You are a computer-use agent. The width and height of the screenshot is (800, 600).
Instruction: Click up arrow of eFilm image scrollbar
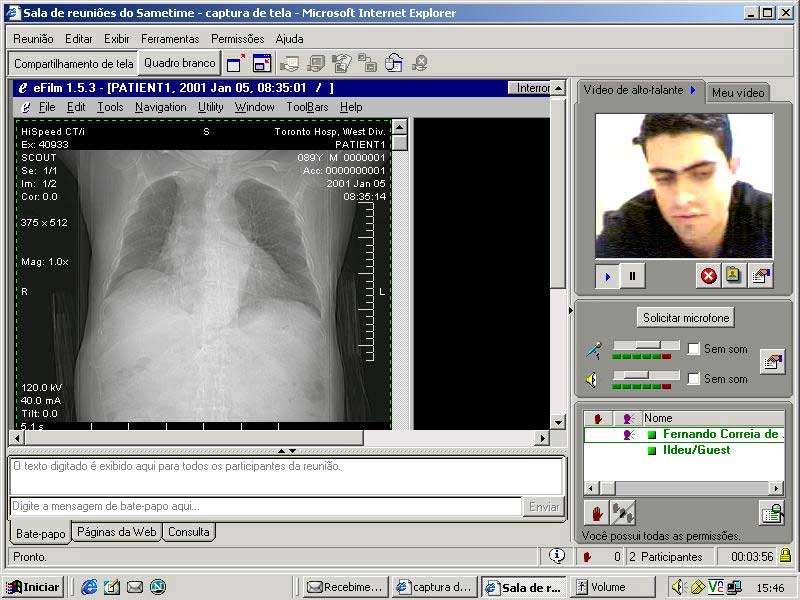(x=400, y=127)
